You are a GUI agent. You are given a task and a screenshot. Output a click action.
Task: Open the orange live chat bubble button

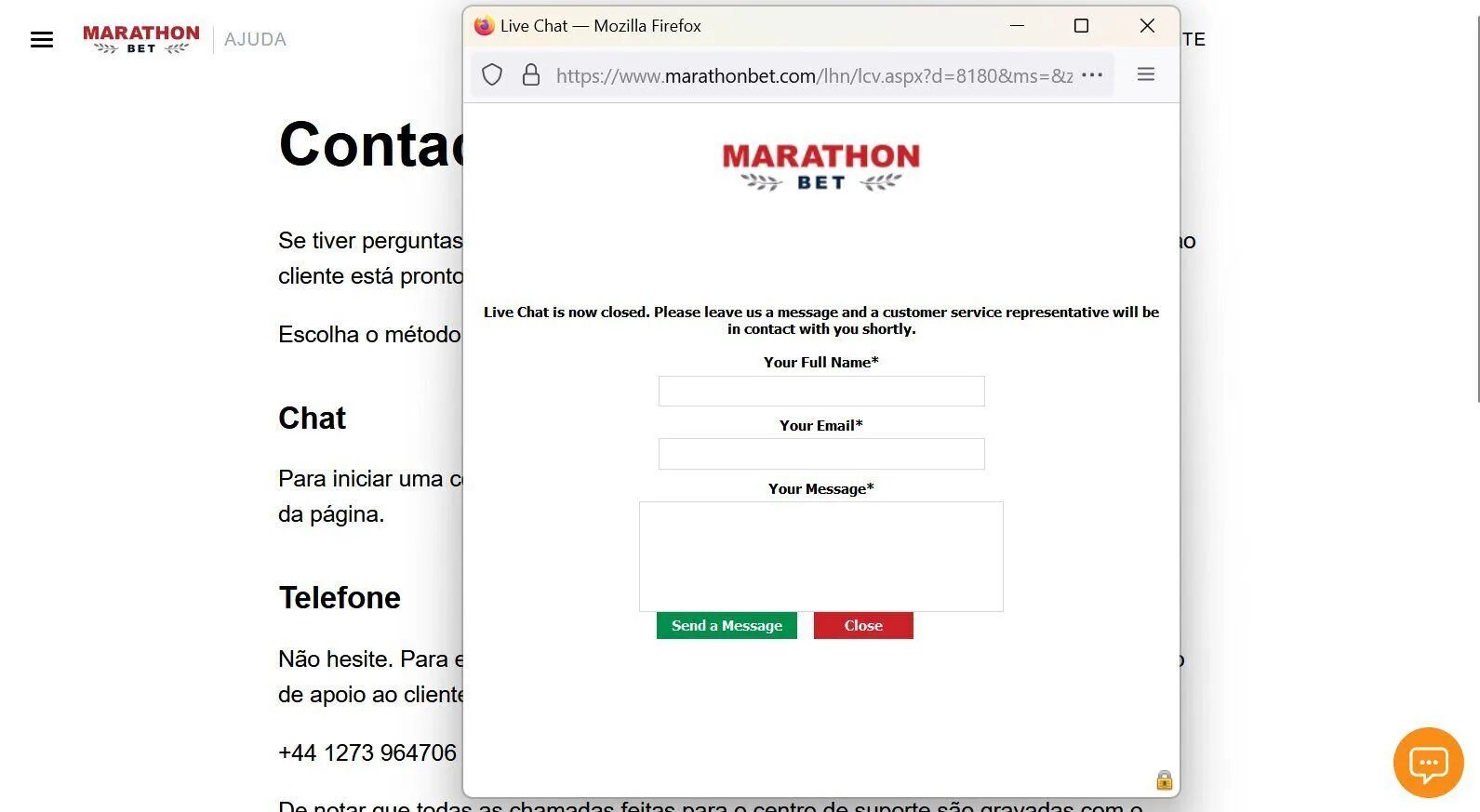[1428, 763]
